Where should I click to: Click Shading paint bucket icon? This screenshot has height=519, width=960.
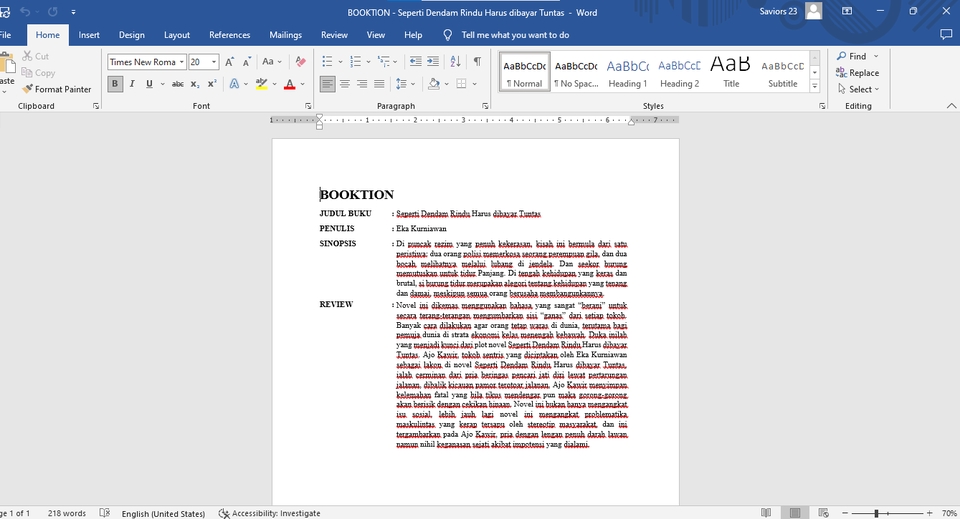(x=433, y=84)
